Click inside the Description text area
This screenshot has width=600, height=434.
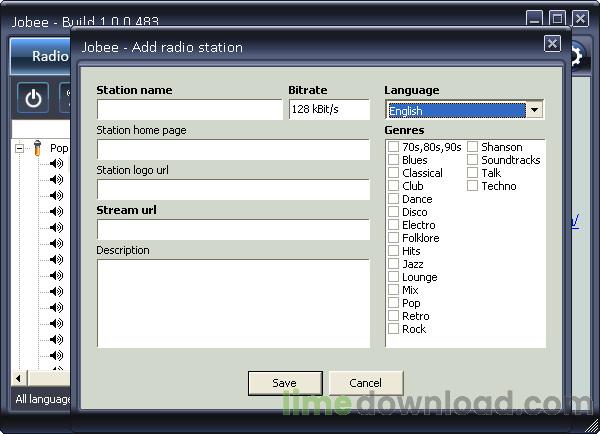coord(232,303)
